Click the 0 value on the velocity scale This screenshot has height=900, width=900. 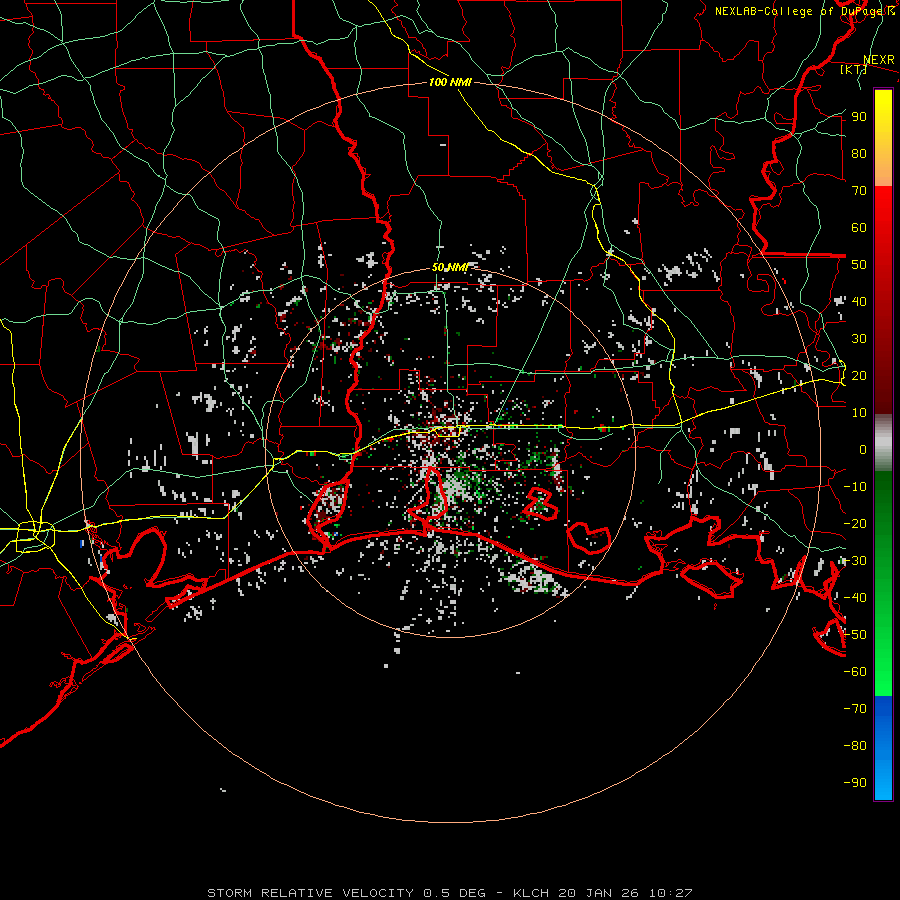pyautogui.click(x=863, y=449)
